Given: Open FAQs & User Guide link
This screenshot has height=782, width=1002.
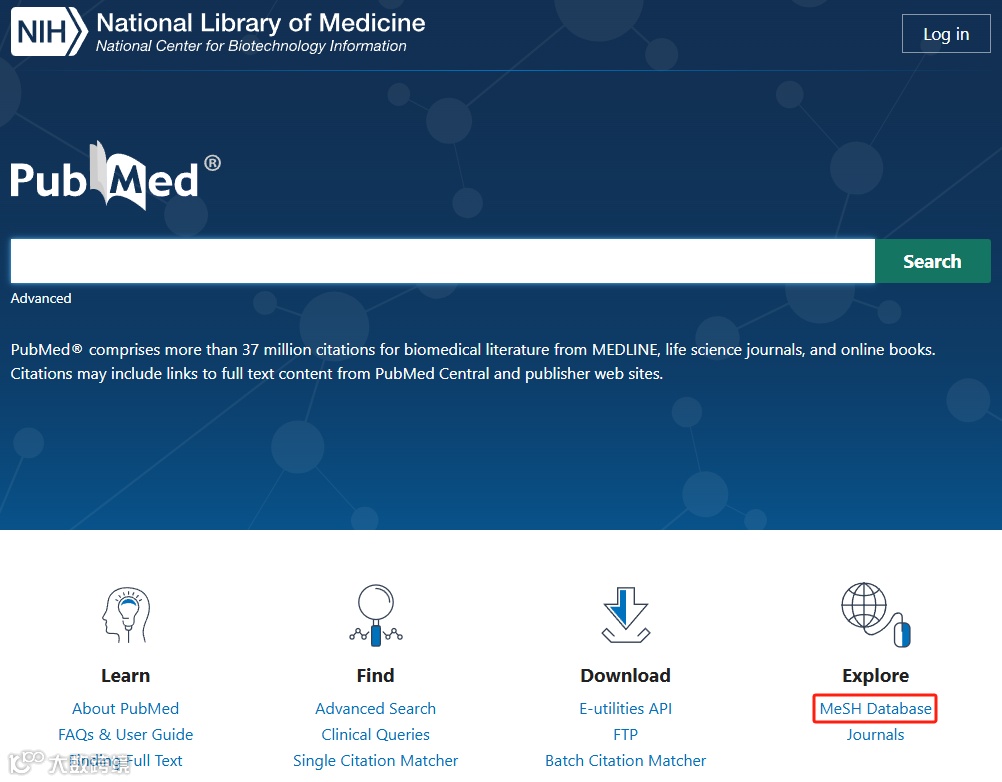Looking at the screenshot, I should click(125, 735).
